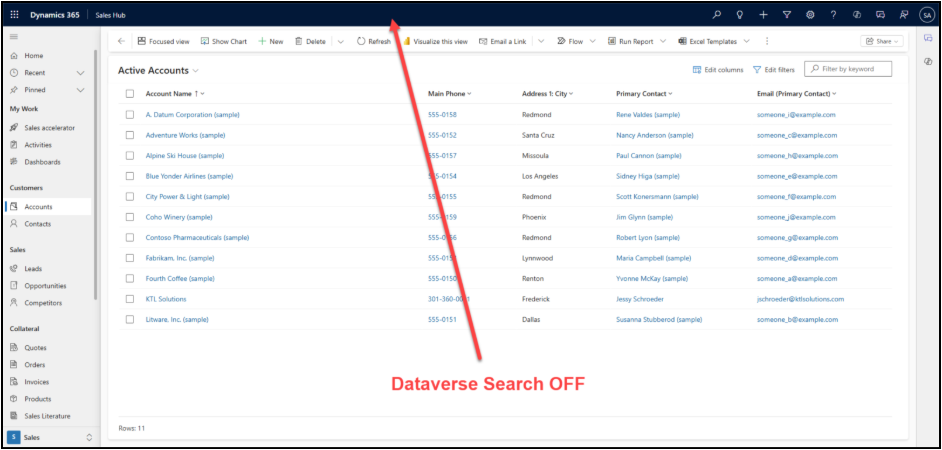Image resolution: width=942 pixels, height=450 pixels.
Task: Click the help question mark icon
Action: tap(833, 14)
